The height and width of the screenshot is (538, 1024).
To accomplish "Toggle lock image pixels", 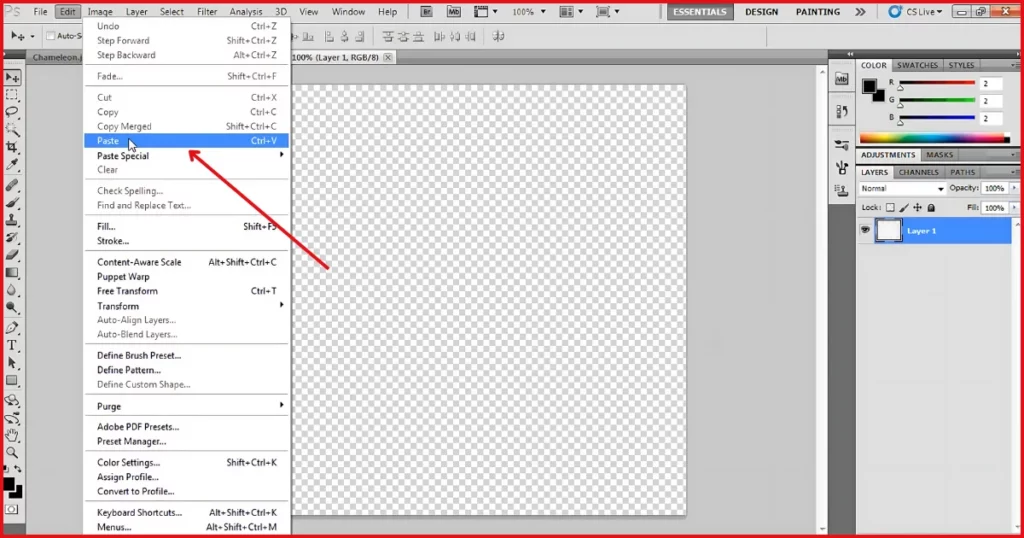I will tap(904, 208).
